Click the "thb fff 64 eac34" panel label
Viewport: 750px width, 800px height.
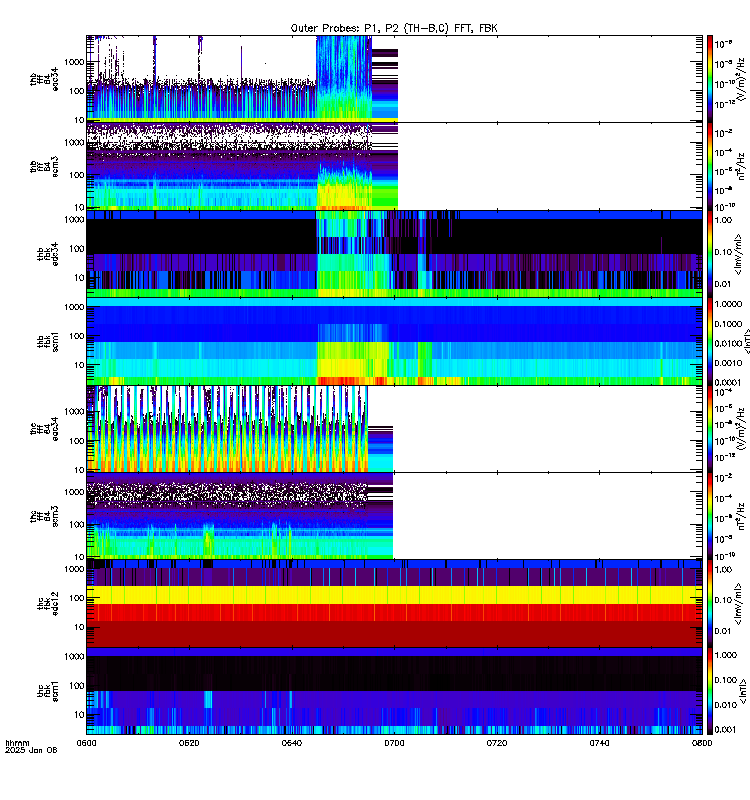44,79
